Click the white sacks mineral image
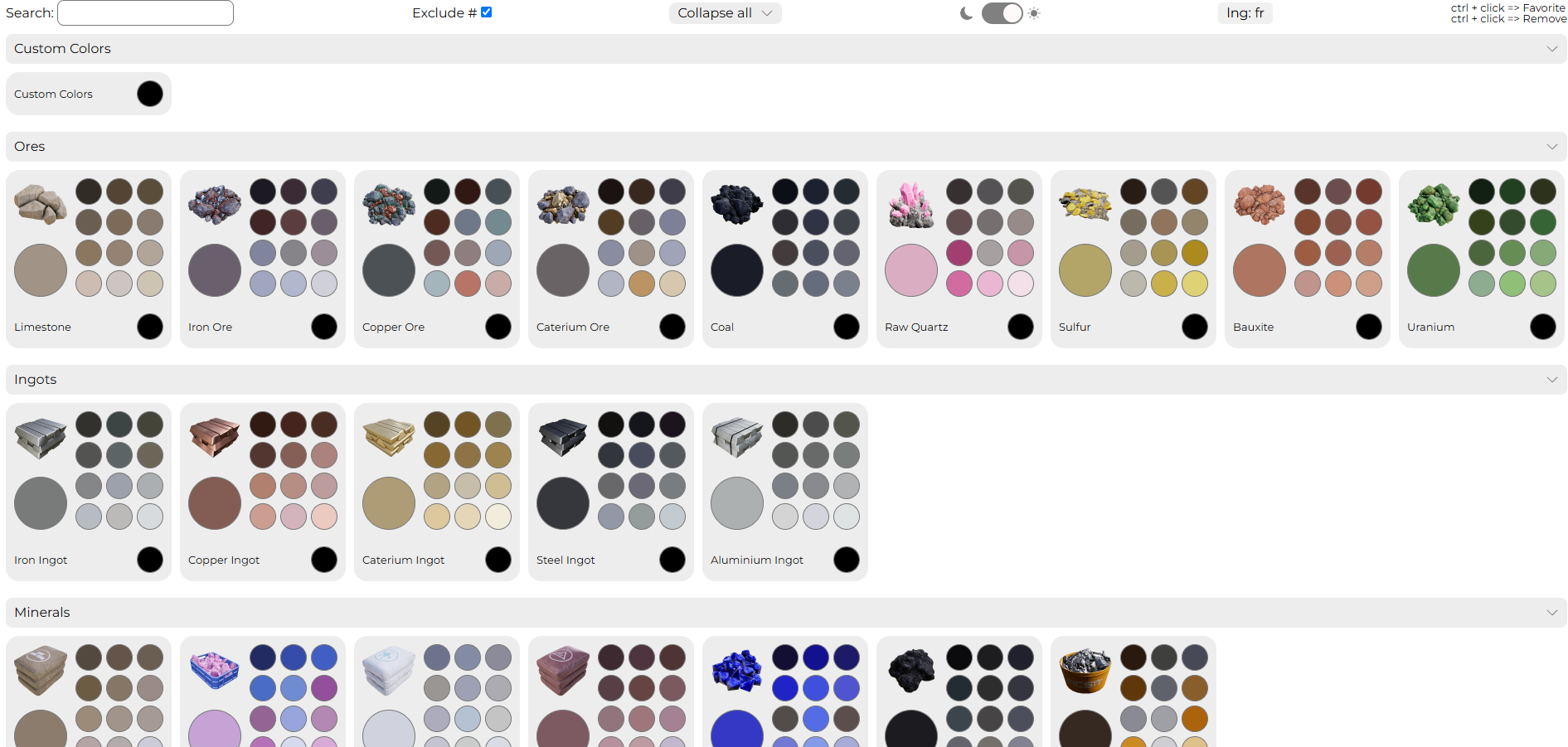This screenshot has height=747, width=1568. coord(389,672)
